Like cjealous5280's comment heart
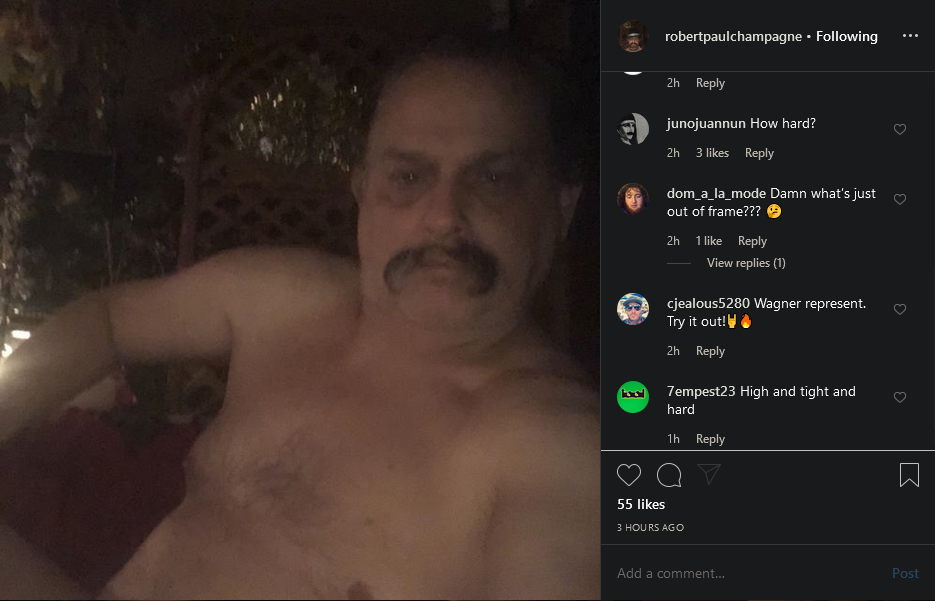935x601 pixels. (900, 309)
